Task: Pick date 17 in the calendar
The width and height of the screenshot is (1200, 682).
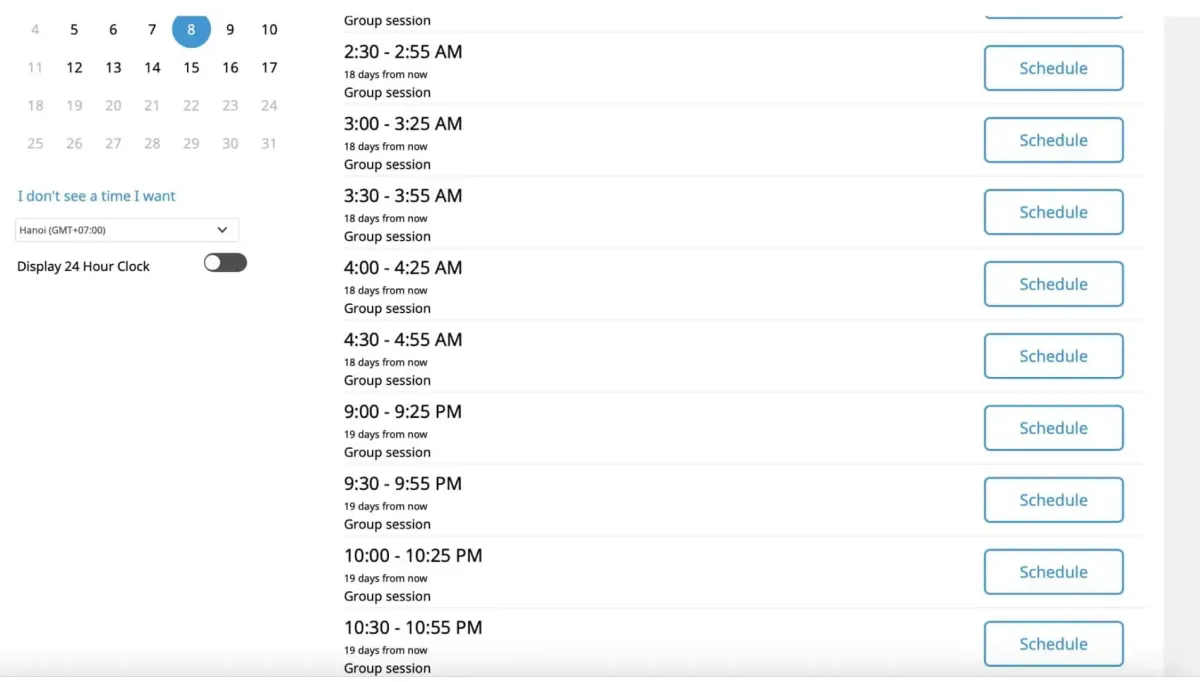Action: 269,68
